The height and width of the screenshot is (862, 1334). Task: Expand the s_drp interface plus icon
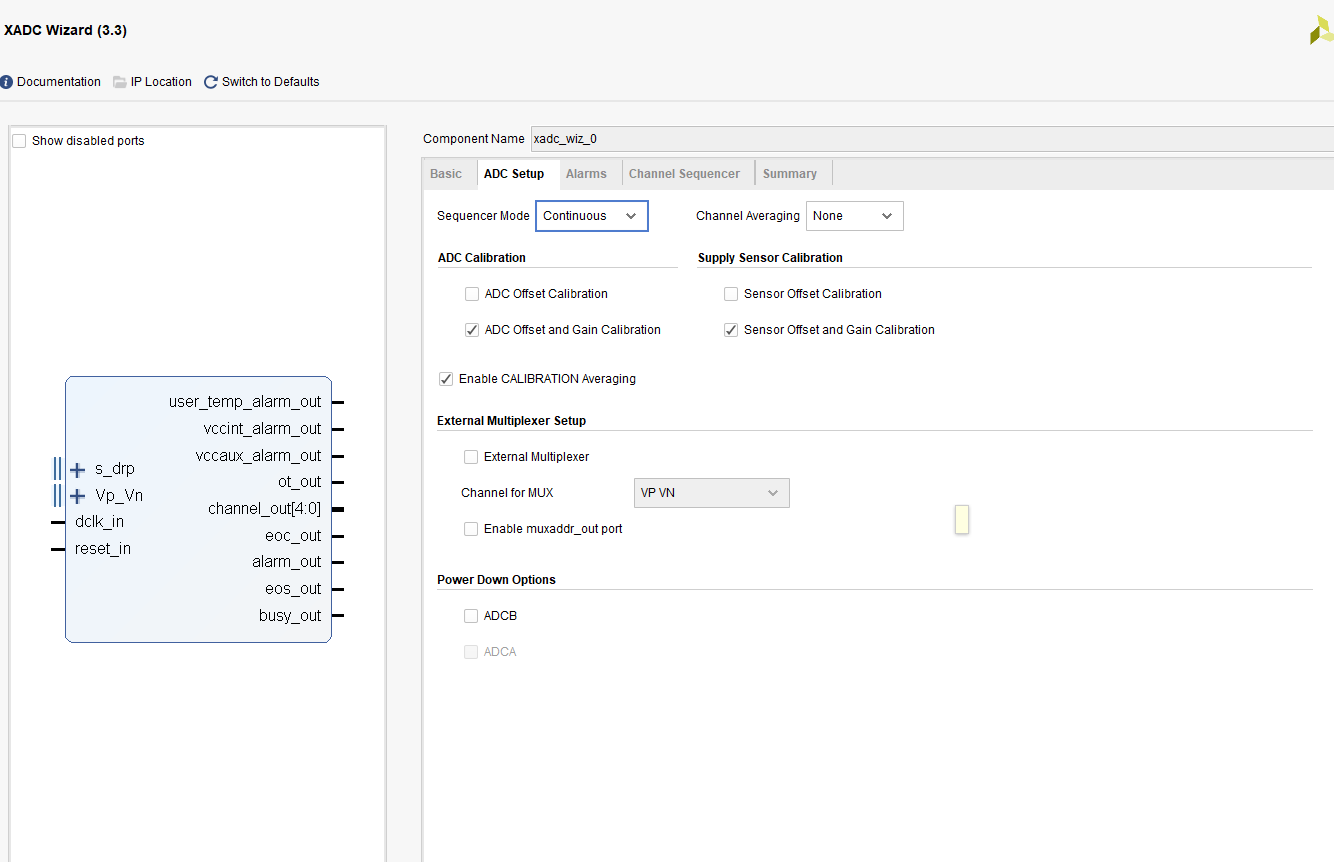(77, 469)
